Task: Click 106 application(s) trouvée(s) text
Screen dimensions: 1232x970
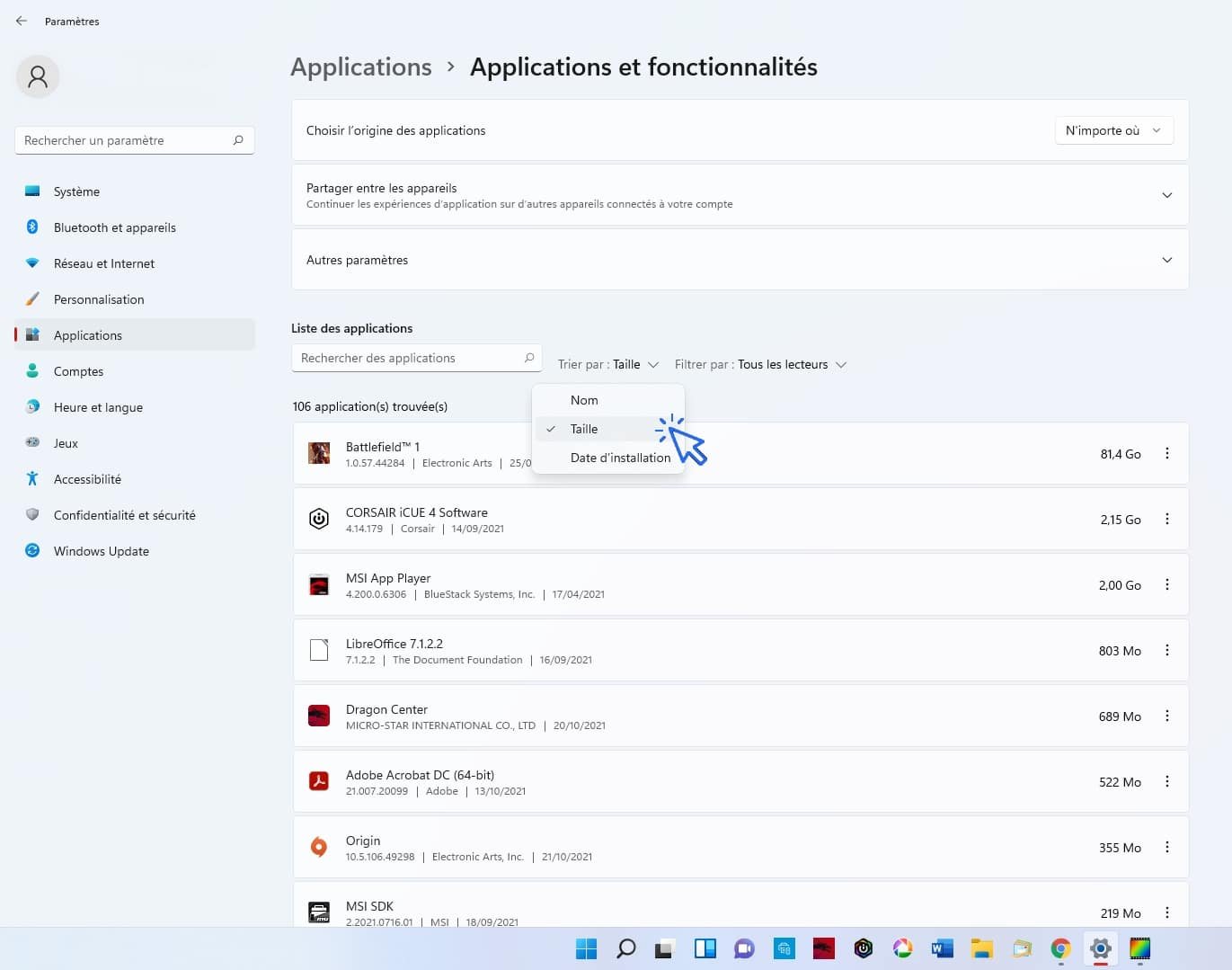Action: [370, 406]
